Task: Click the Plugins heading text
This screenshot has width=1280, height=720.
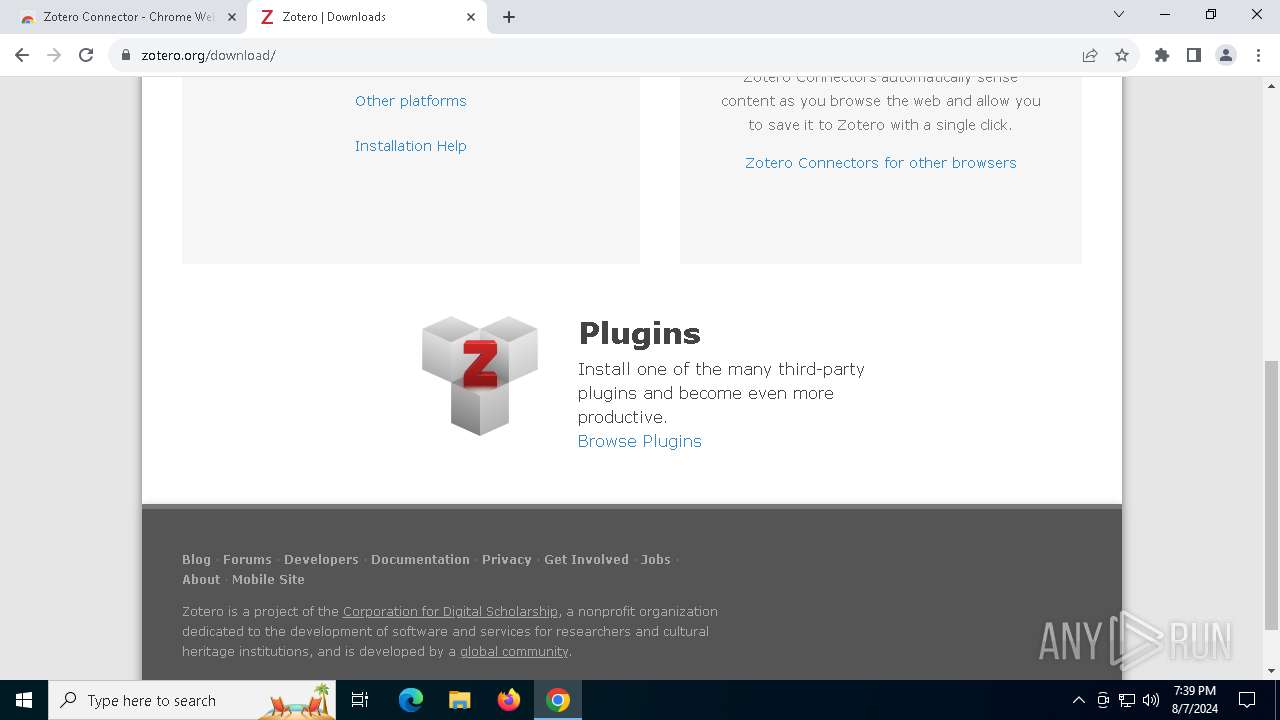Action: coord(640,333)
